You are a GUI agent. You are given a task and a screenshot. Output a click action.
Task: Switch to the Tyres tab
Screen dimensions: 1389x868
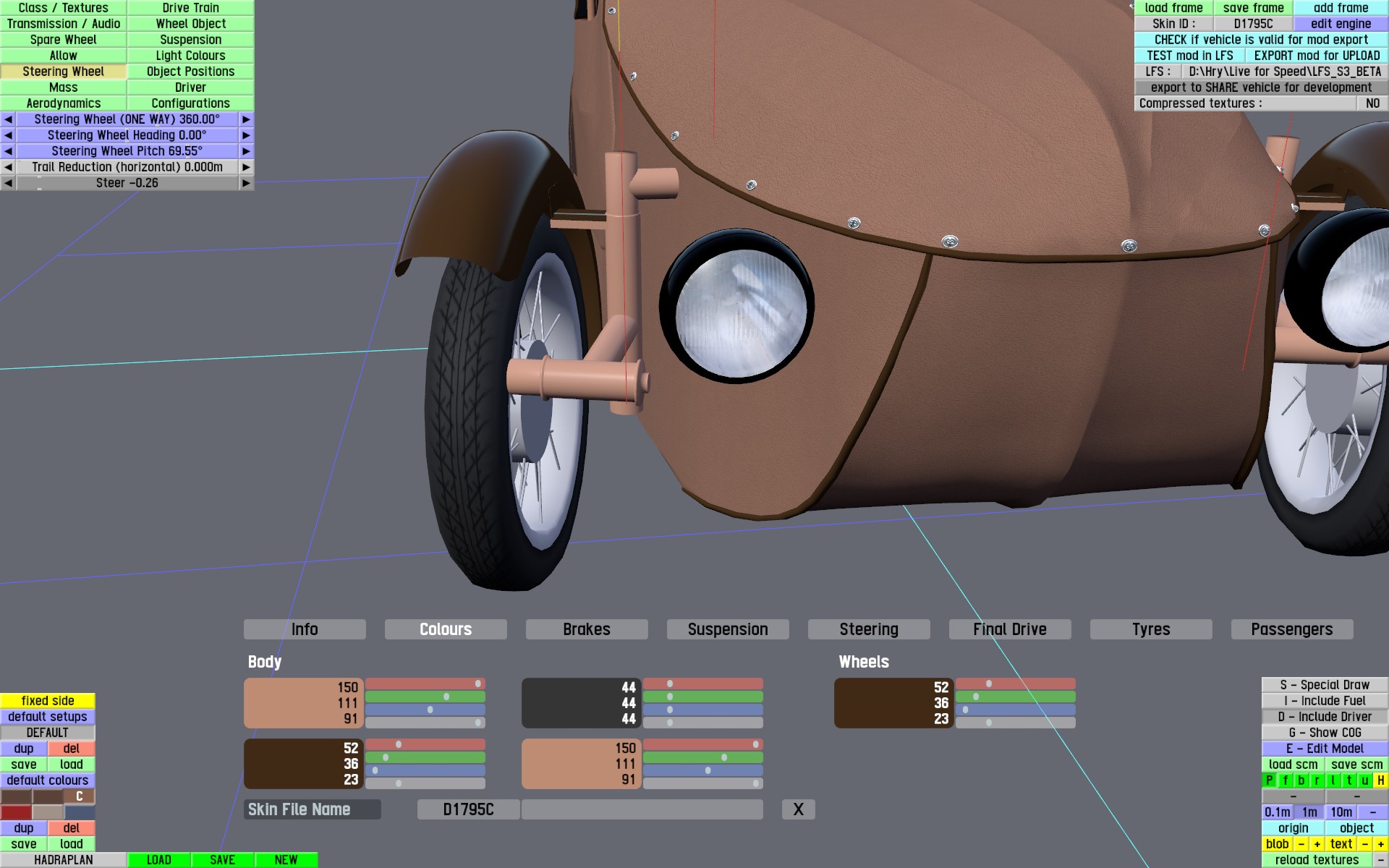pyautogui.click(x=1150, y=629)
